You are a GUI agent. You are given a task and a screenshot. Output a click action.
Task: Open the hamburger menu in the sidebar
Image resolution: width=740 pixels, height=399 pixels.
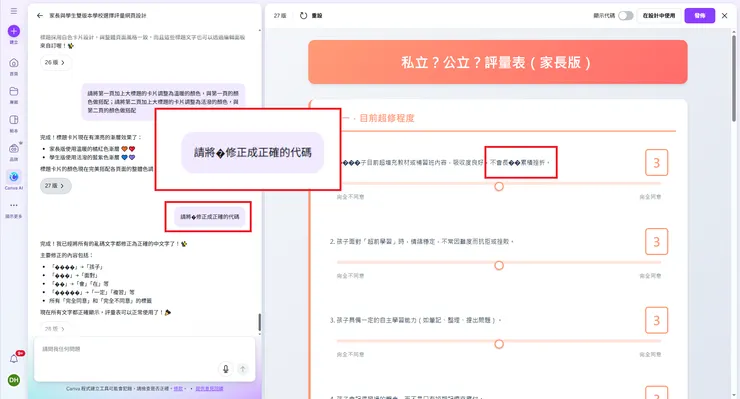[x=14, y=10]
